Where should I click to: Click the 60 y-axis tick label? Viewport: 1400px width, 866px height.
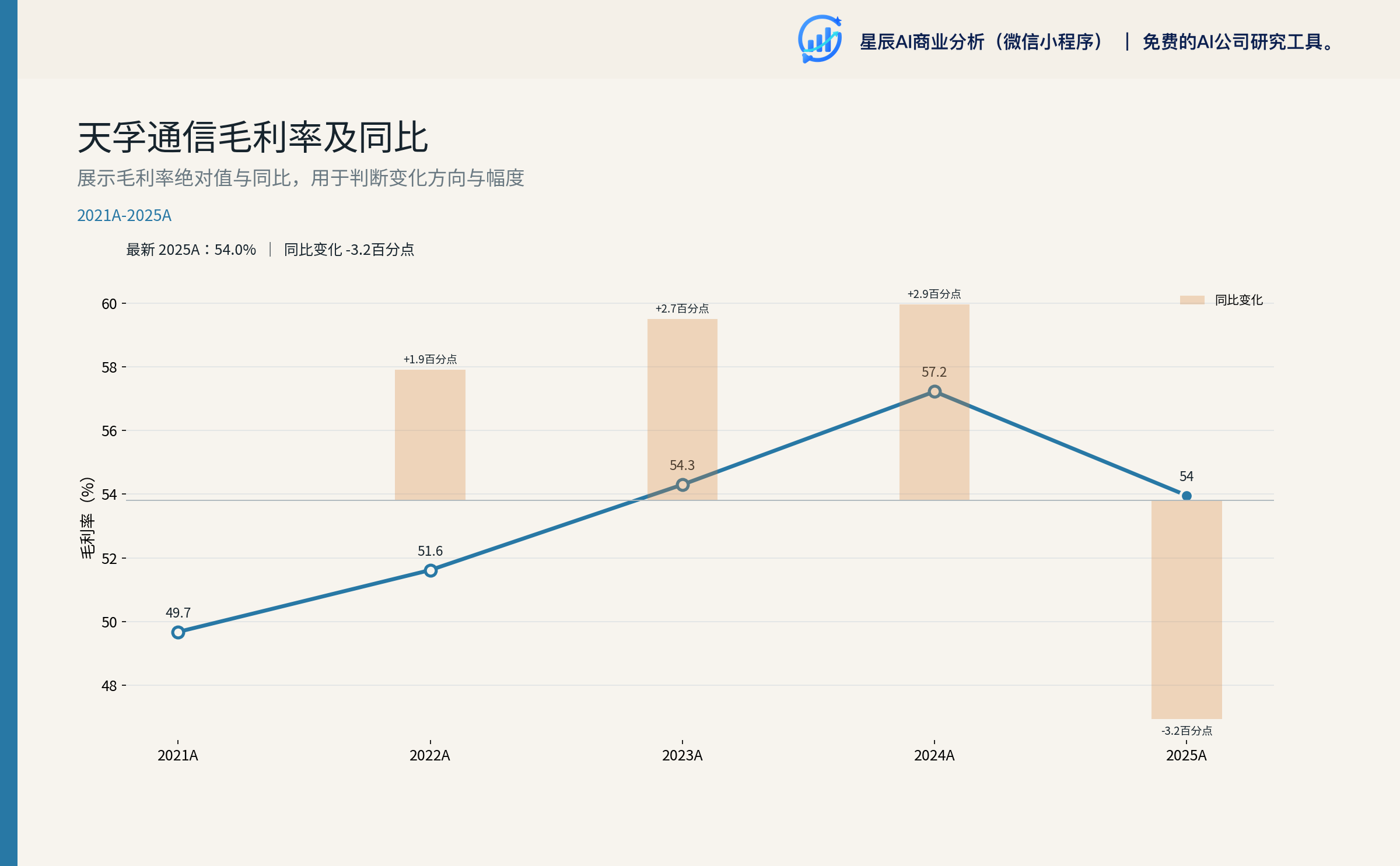coord(109,304)
